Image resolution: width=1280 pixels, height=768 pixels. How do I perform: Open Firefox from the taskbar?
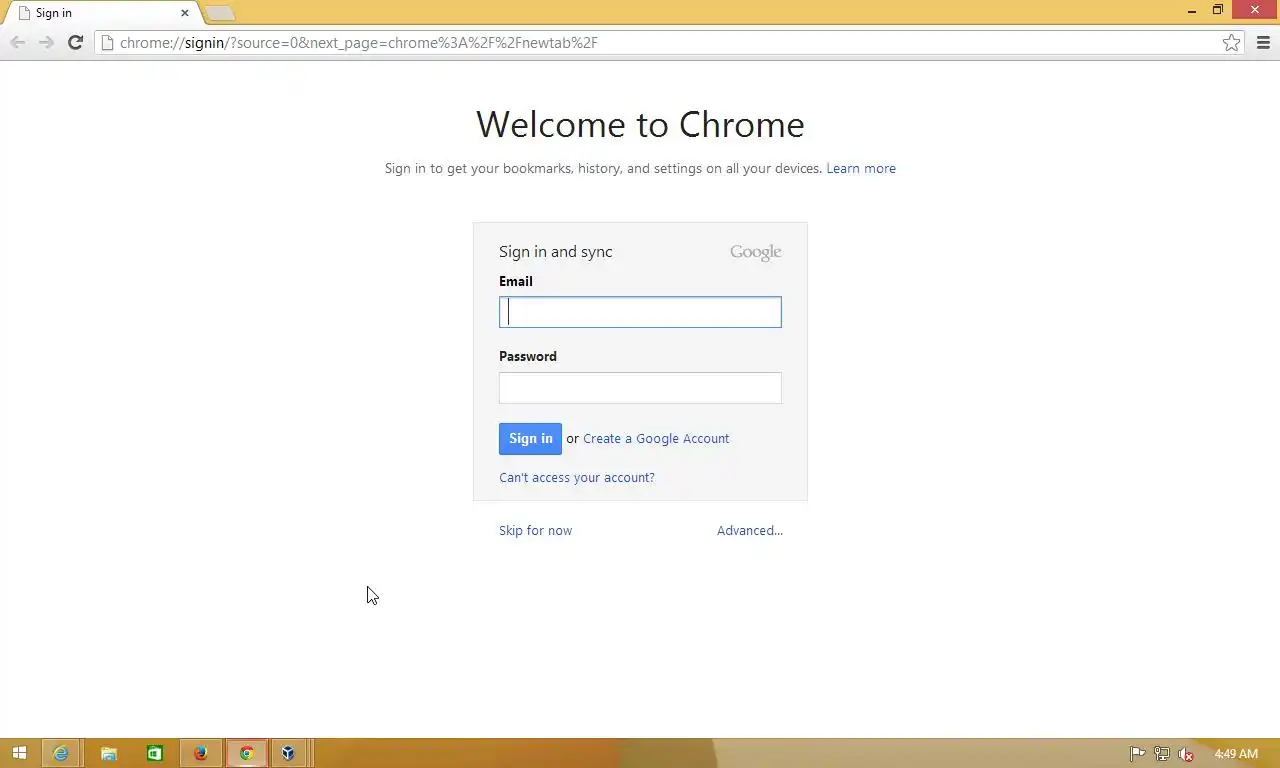[x=201, y=753]
